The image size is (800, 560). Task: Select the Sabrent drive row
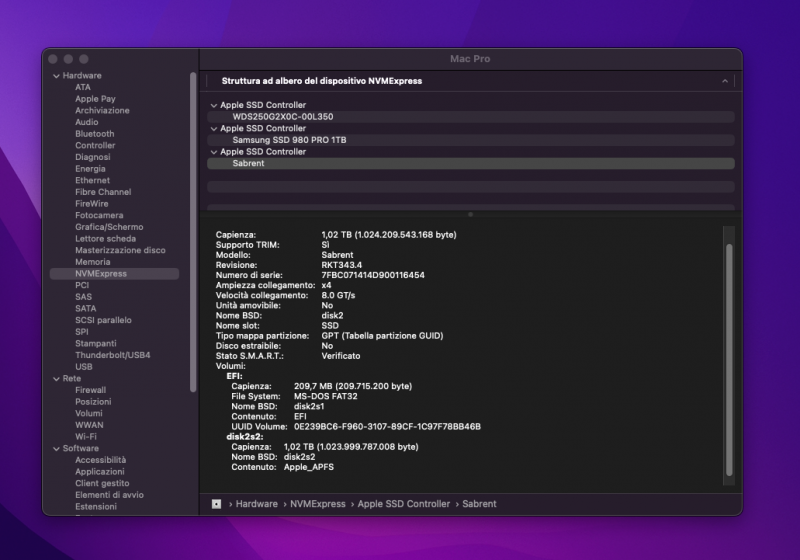click(248, 163)
